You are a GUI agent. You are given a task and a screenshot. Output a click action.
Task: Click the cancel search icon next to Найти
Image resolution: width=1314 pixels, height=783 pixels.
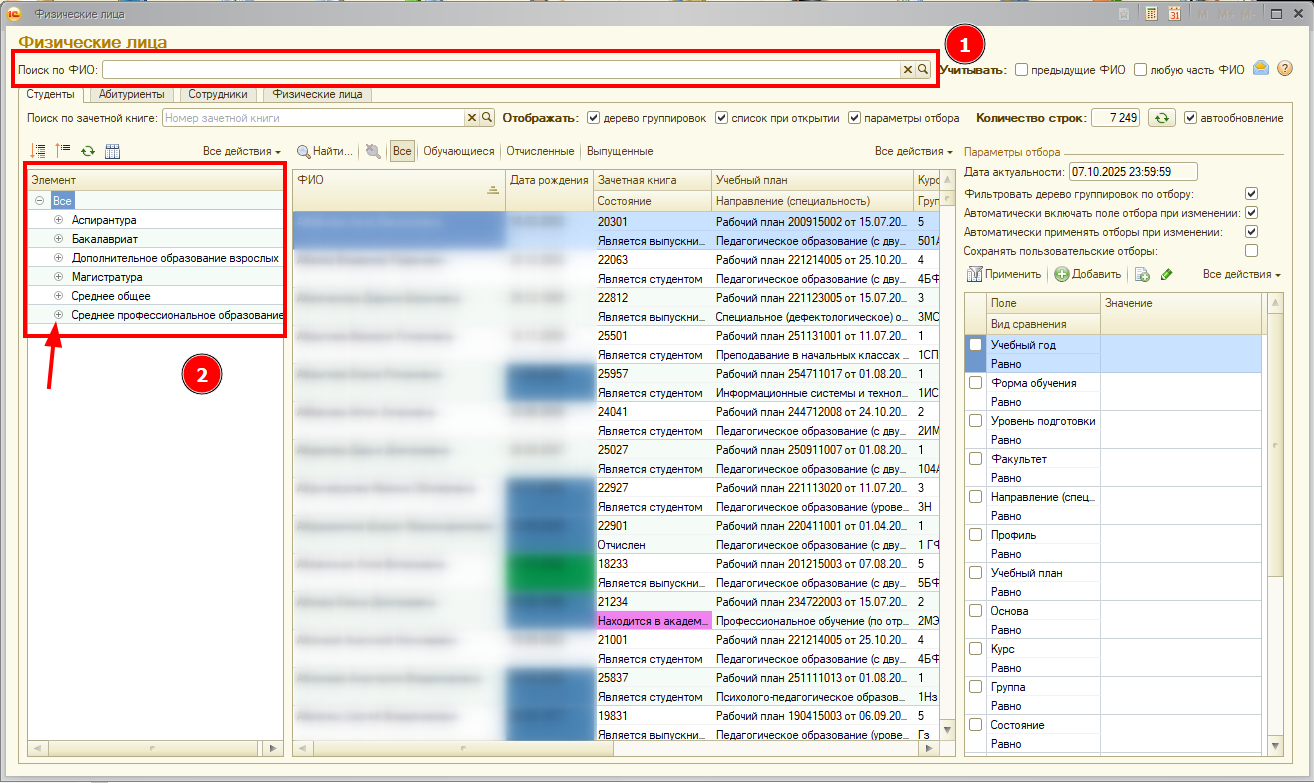click(x=372, y=151)
